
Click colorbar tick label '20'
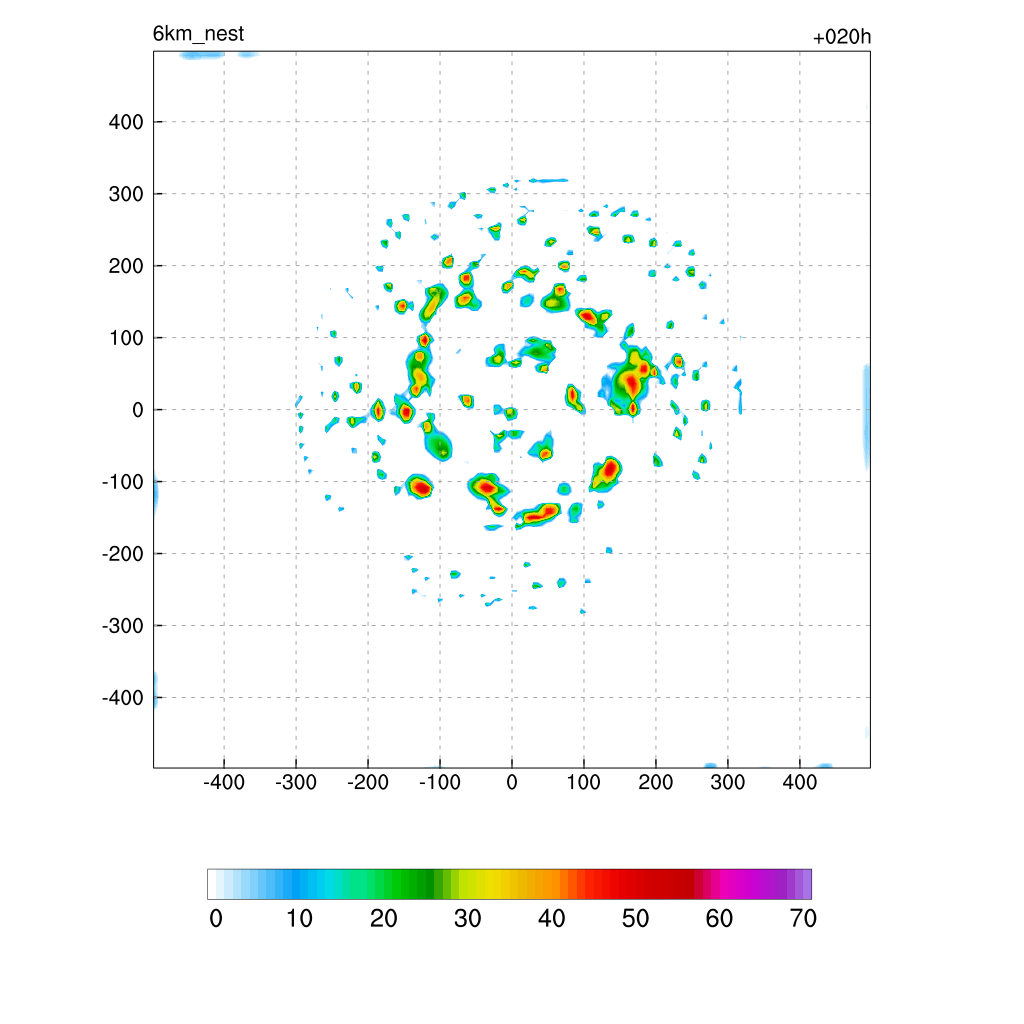click(383, 919)
